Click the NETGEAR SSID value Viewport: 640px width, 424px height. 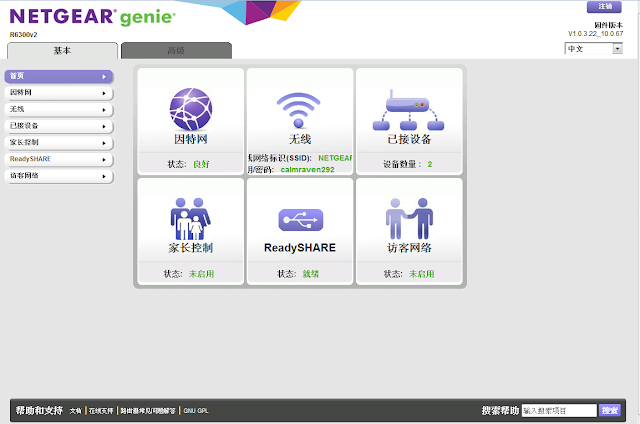pos(335,158)
